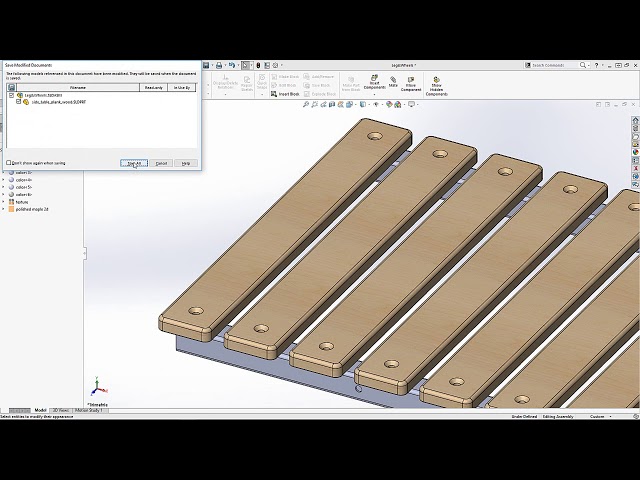Click the View Settings monitor icon
The height and width of the screenshot is (480, 640).
411,104
